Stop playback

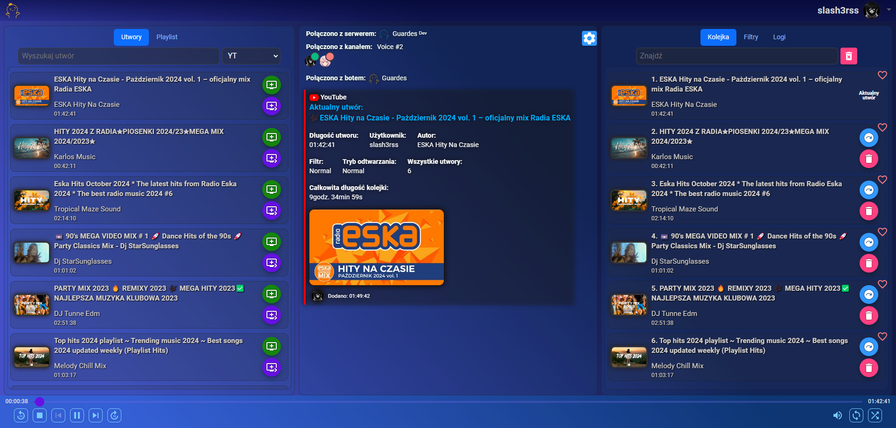(x=39, y=415)
